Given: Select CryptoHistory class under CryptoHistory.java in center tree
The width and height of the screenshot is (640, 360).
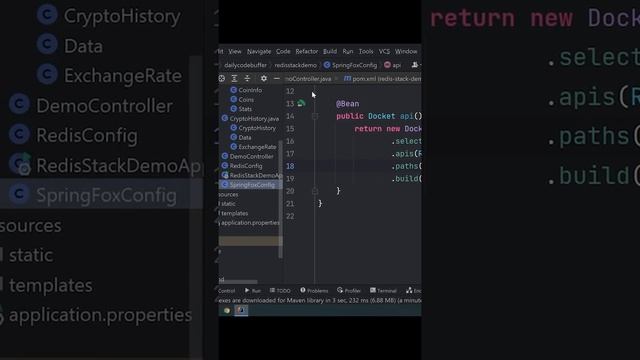Looking at the screenshot, I should coord(253,128).
